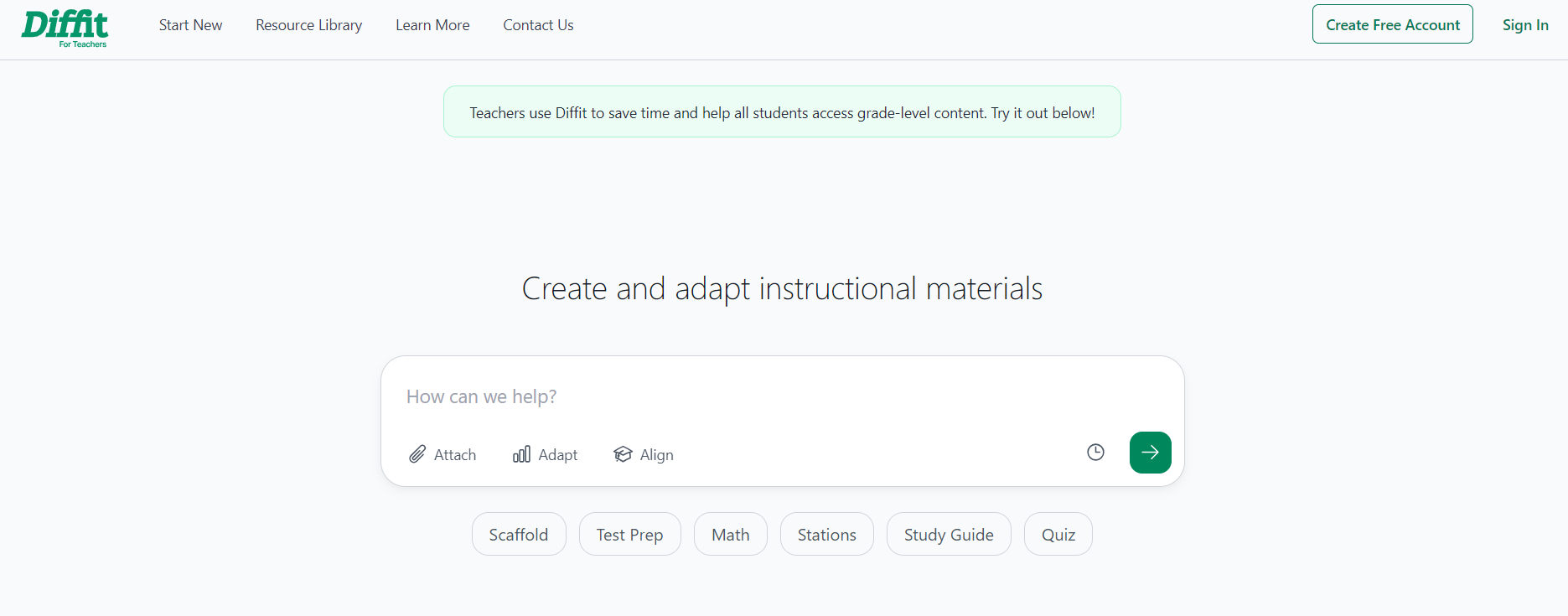
Task: Pick the Quiz suggestion chip
Action: 1058,534
